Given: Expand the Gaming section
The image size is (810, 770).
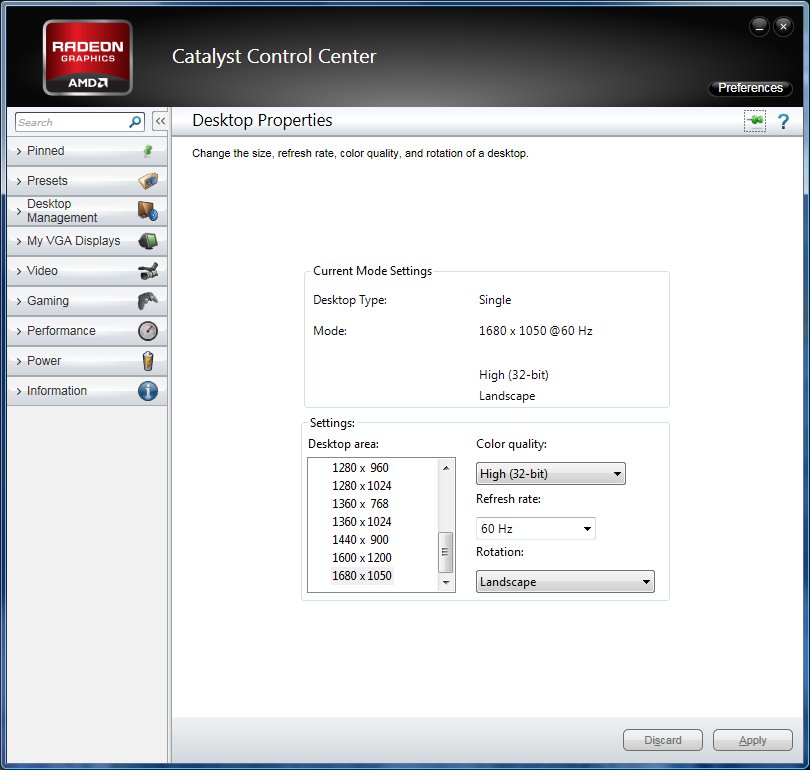Looking at the screenshot, I should pos(87,301).
